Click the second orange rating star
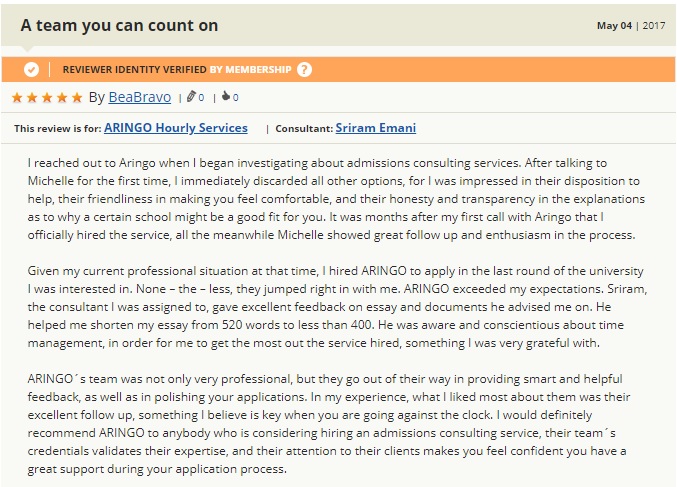 click(x=32, y=97)
